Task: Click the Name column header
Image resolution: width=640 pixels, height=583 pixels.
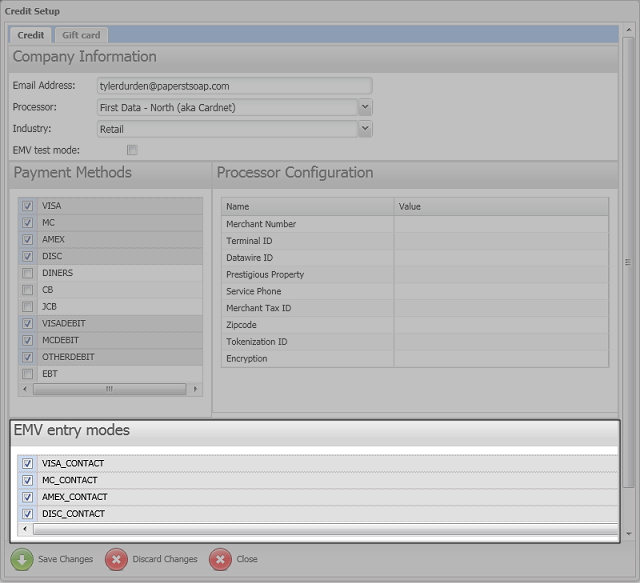Action: click(307, 206)
